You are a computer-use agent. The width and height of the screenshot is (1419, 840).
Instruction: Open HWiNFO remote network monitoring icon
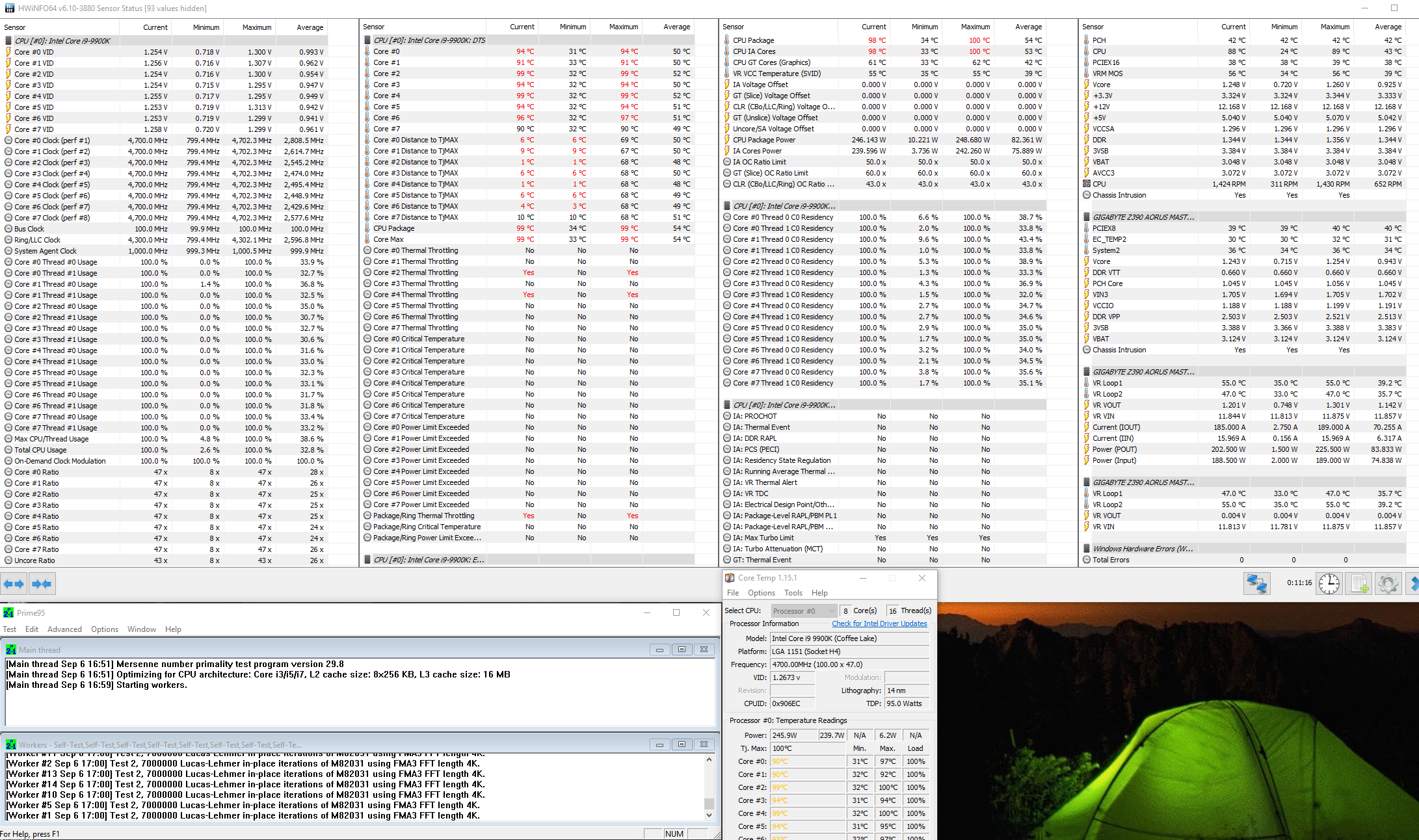[1256, 584]
